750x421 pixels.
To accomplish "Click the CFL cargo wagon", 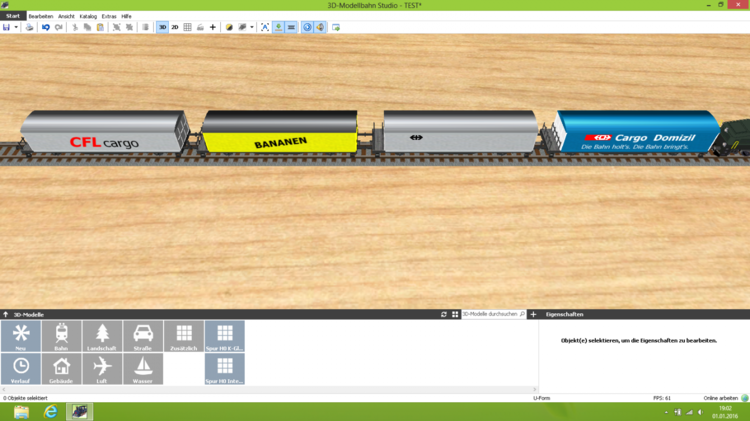I will (104, 133).
